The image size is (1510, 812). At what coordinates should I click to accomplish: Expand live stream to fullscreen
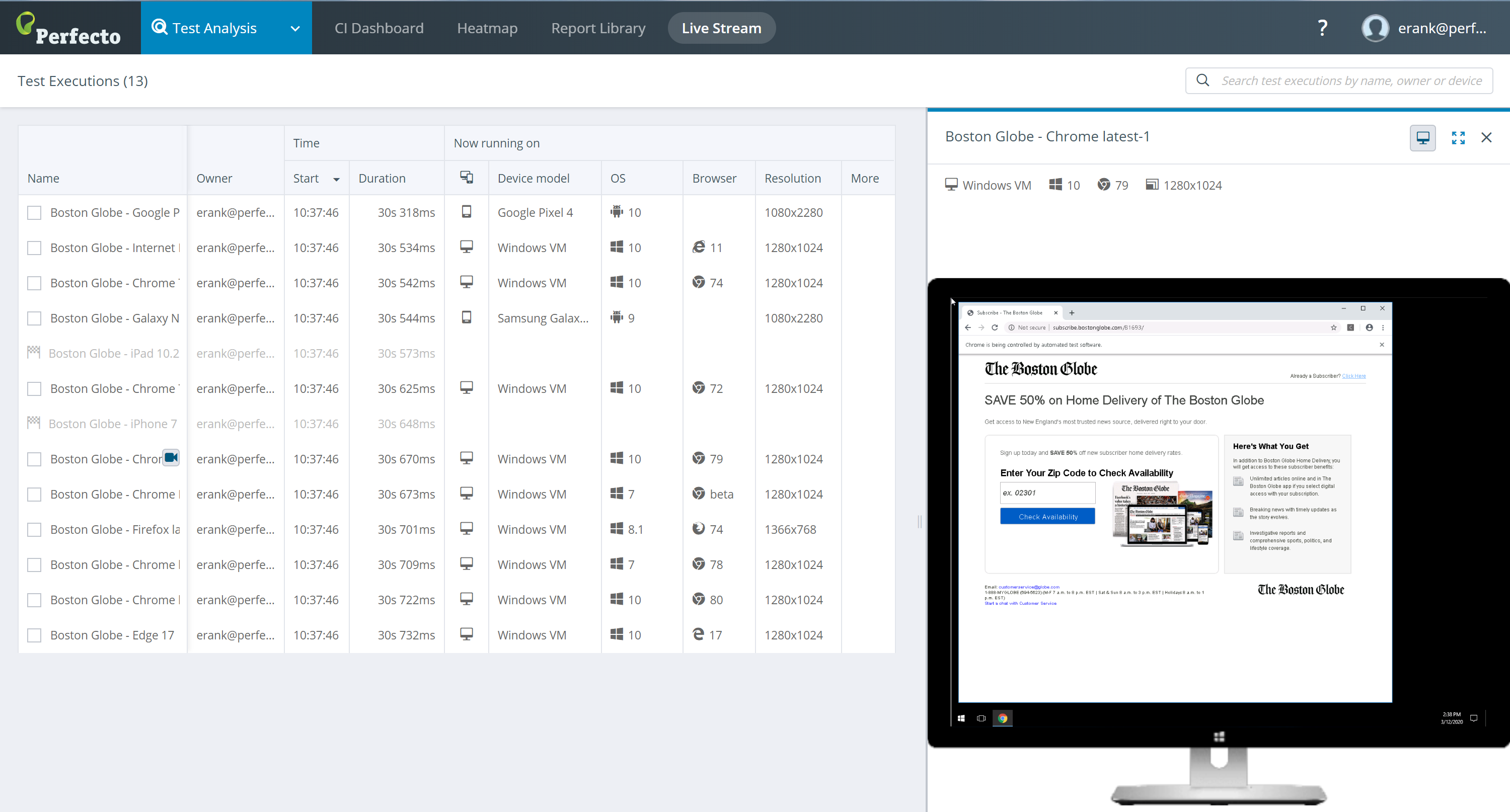click(1458, 138)
